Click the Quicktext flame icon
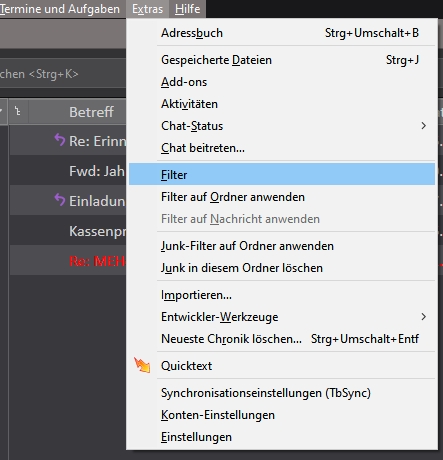The height and width of the screenshot is (460, 443). point(142,365)
